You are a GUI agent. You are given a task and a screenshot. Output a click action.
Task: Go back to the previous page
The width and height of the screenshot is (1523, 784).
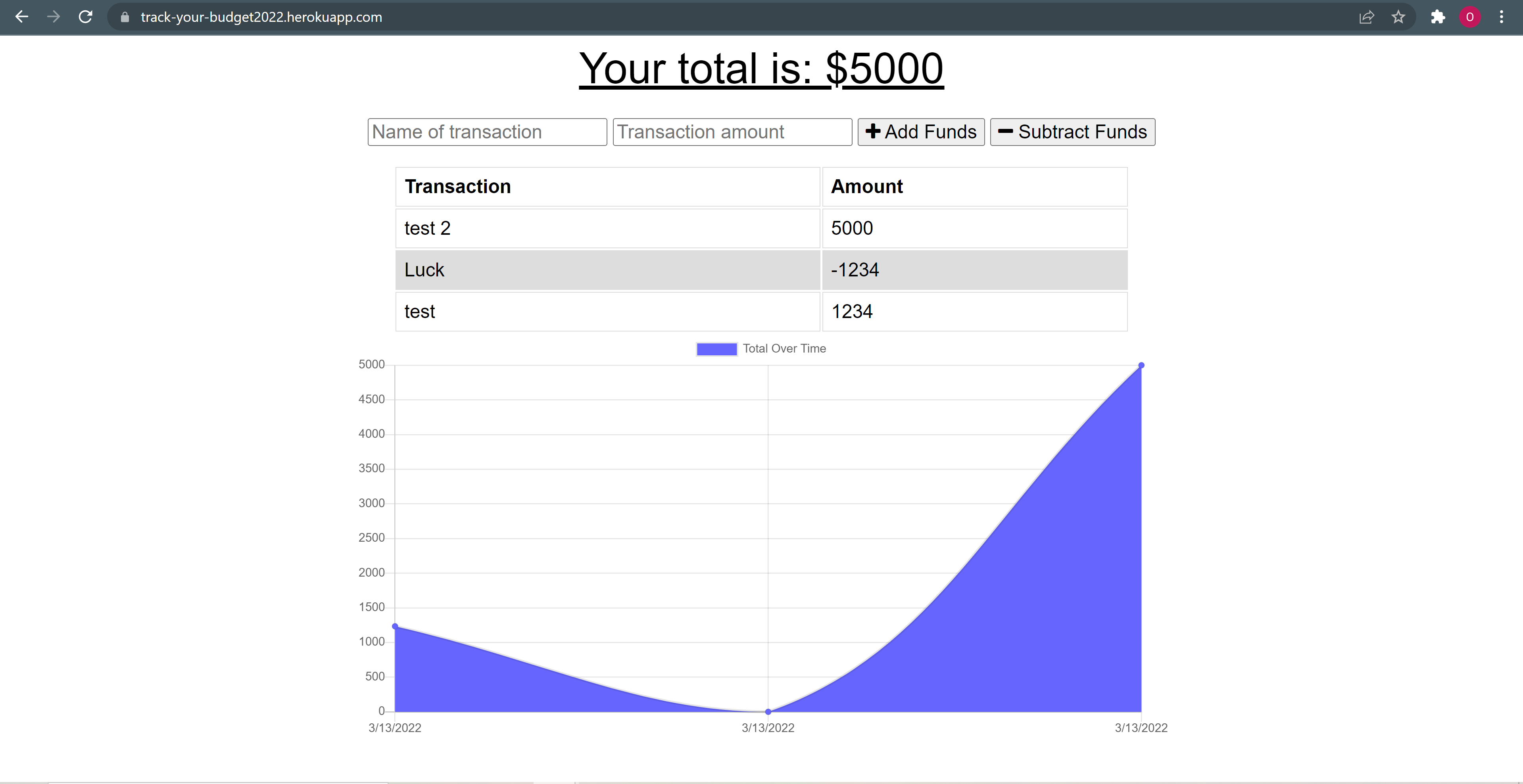[22, 17]
